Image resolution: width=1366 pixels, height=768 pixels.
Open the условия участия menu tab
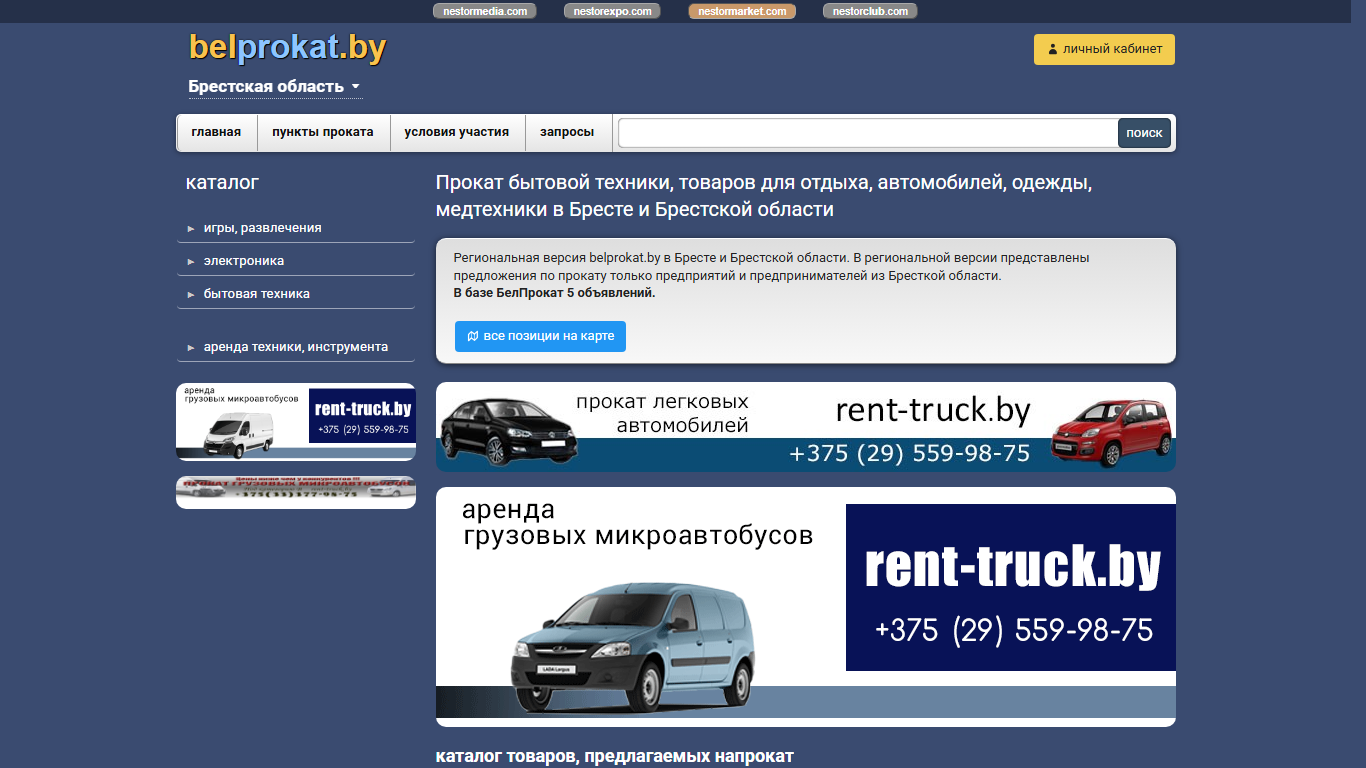[457, 132]
